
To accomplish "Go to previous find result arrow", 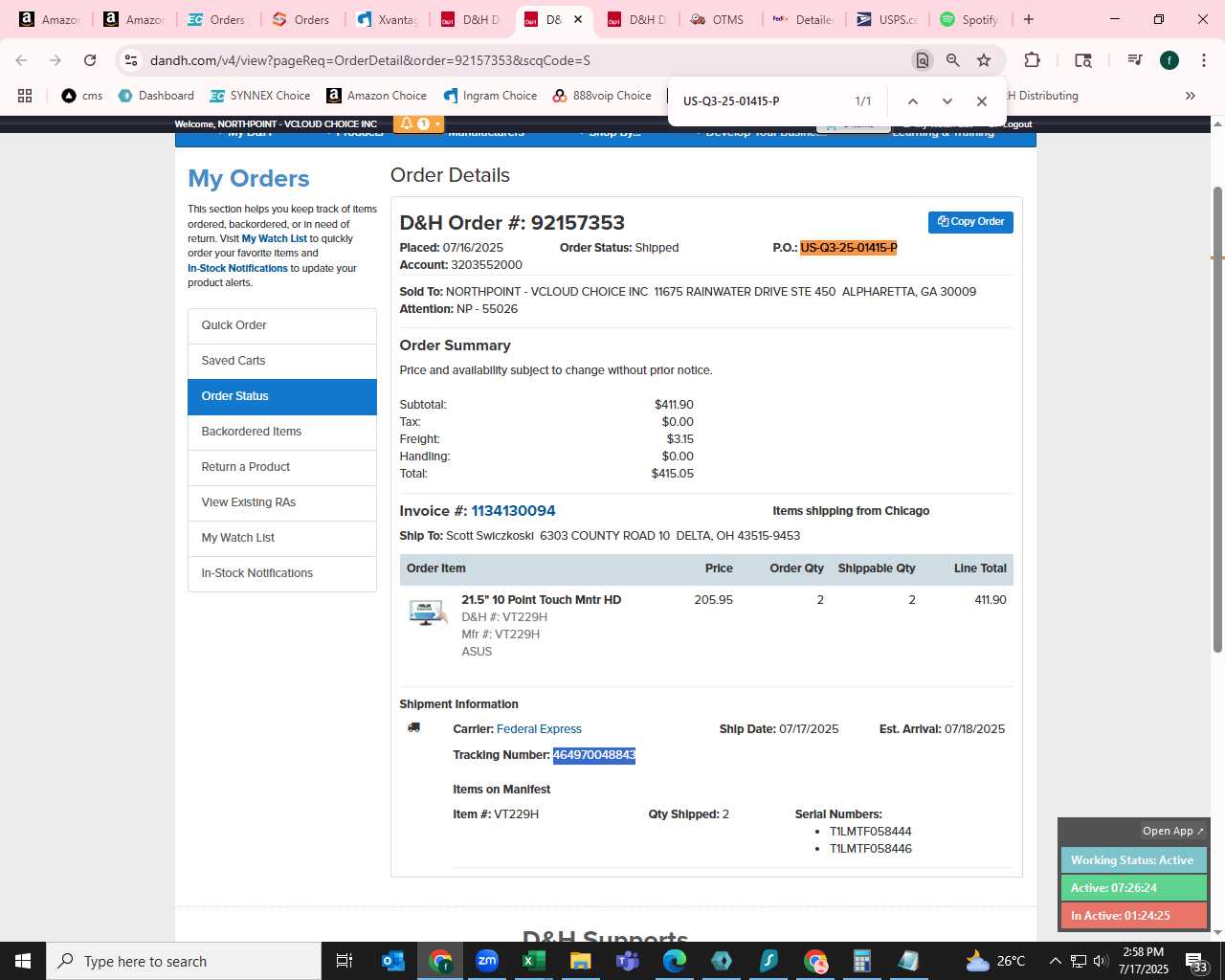I will point(913,101).
